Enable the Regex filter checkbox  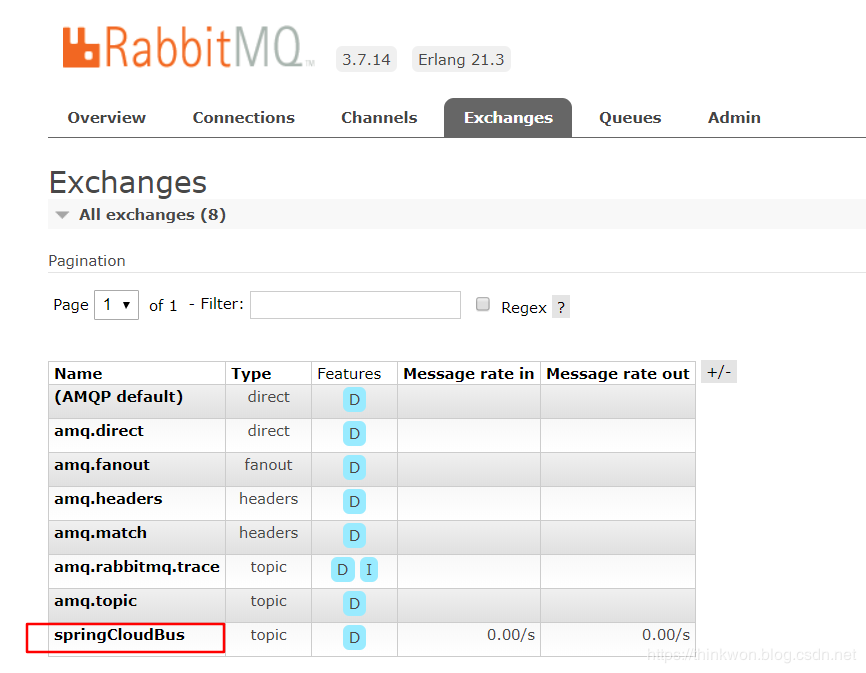tap(483, 305)
